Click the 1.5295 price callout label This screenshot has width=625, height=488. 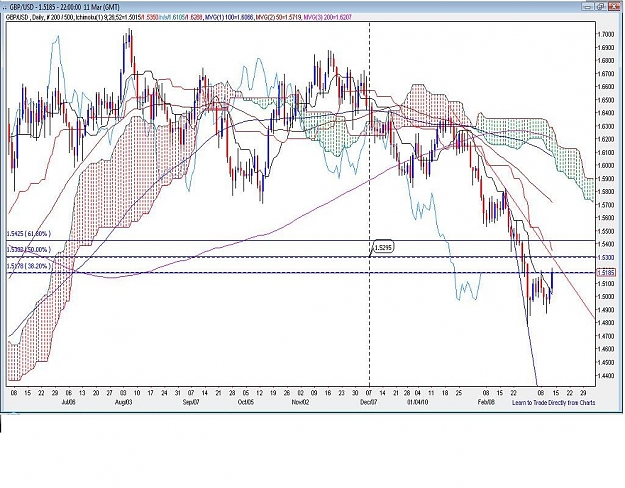click(x=383, y=248)
